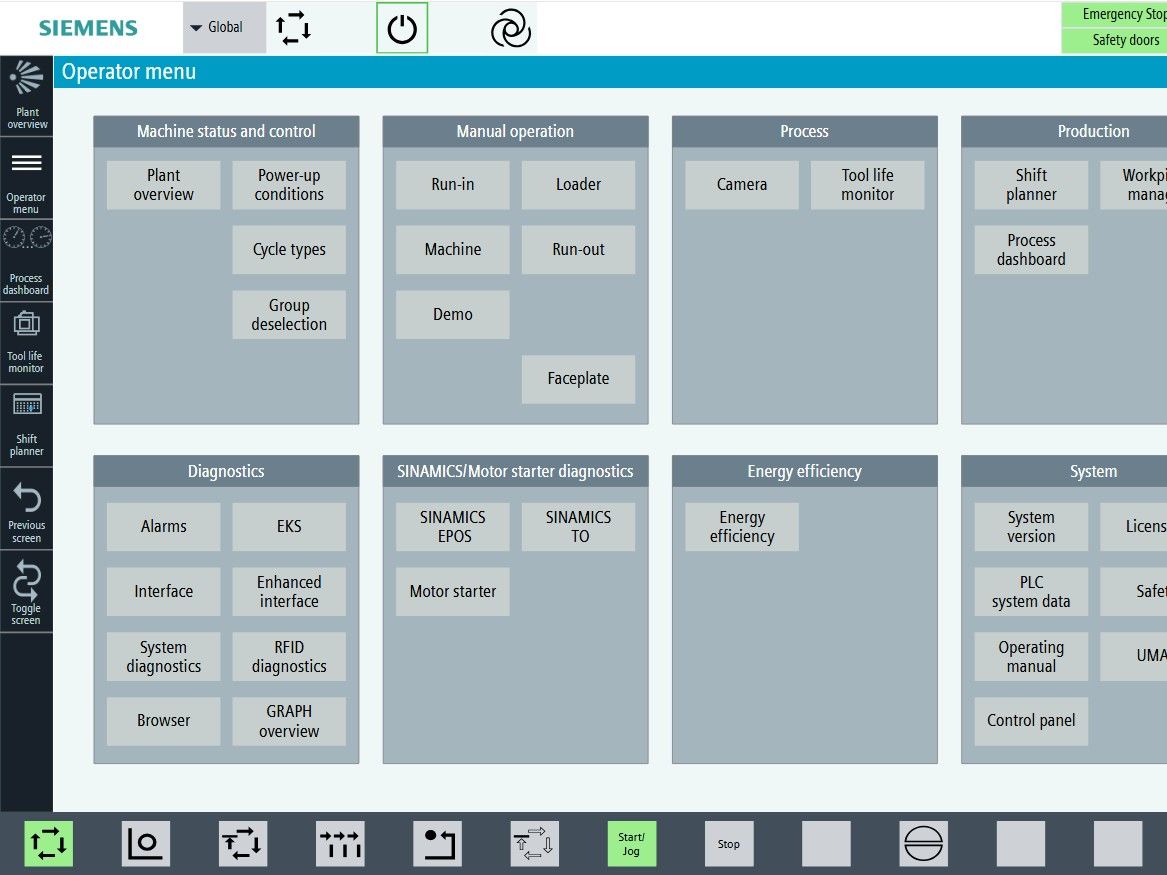Open EKS diagnostics

point(289,527)
